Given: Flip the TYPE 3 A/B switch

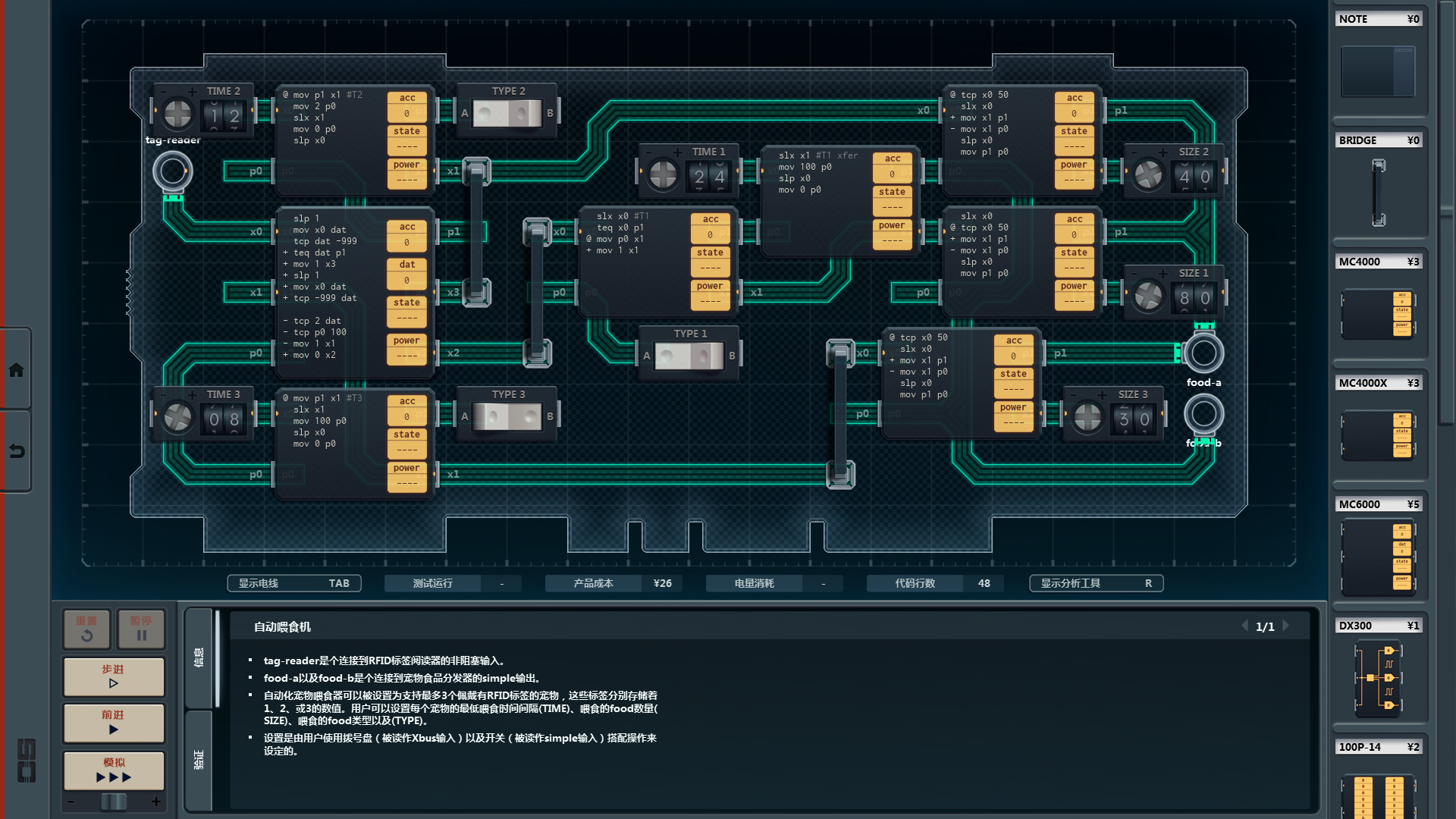Looking at the screenshot, I should 507,416.
